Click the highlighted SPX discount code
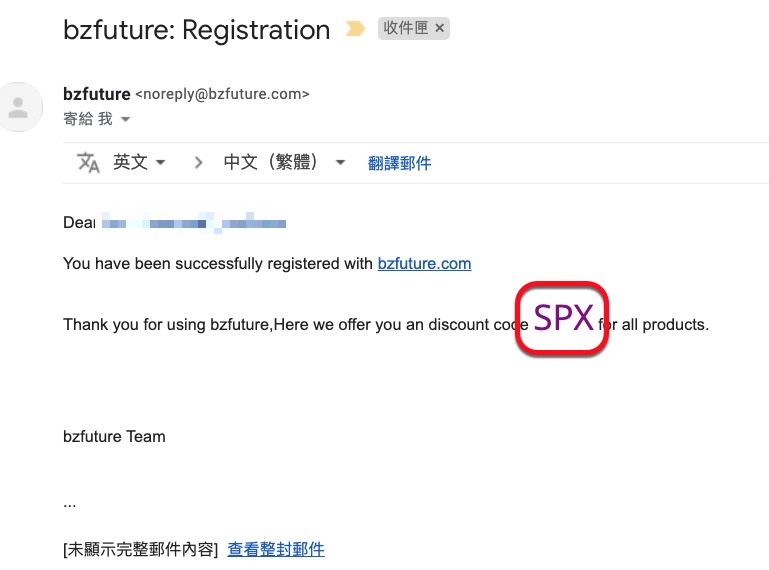Viewport: 769px width, 570px height. (x=562, y=318)
